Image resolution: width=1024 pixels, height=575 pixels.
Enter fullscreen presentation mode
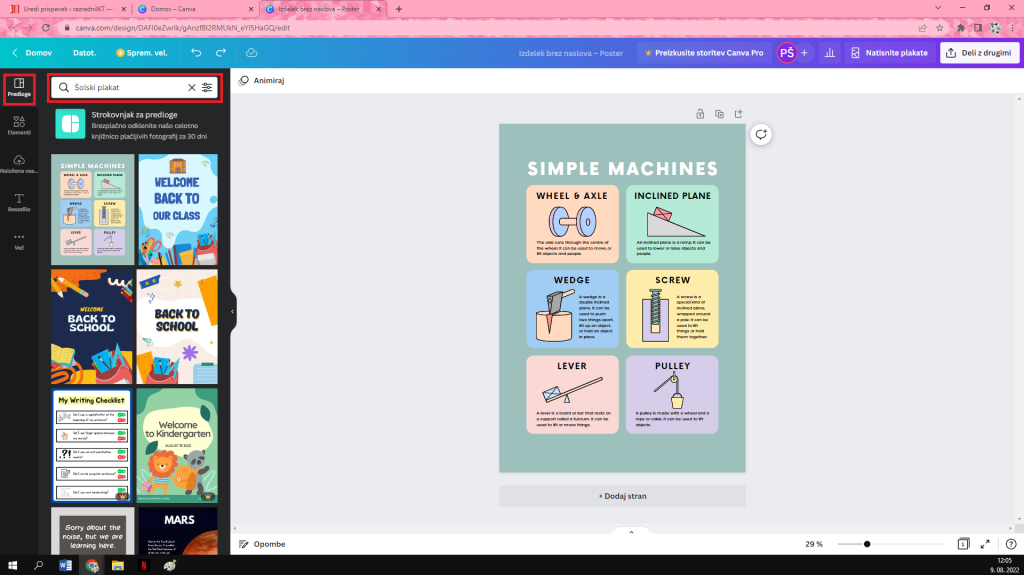[x=985, y=544]
